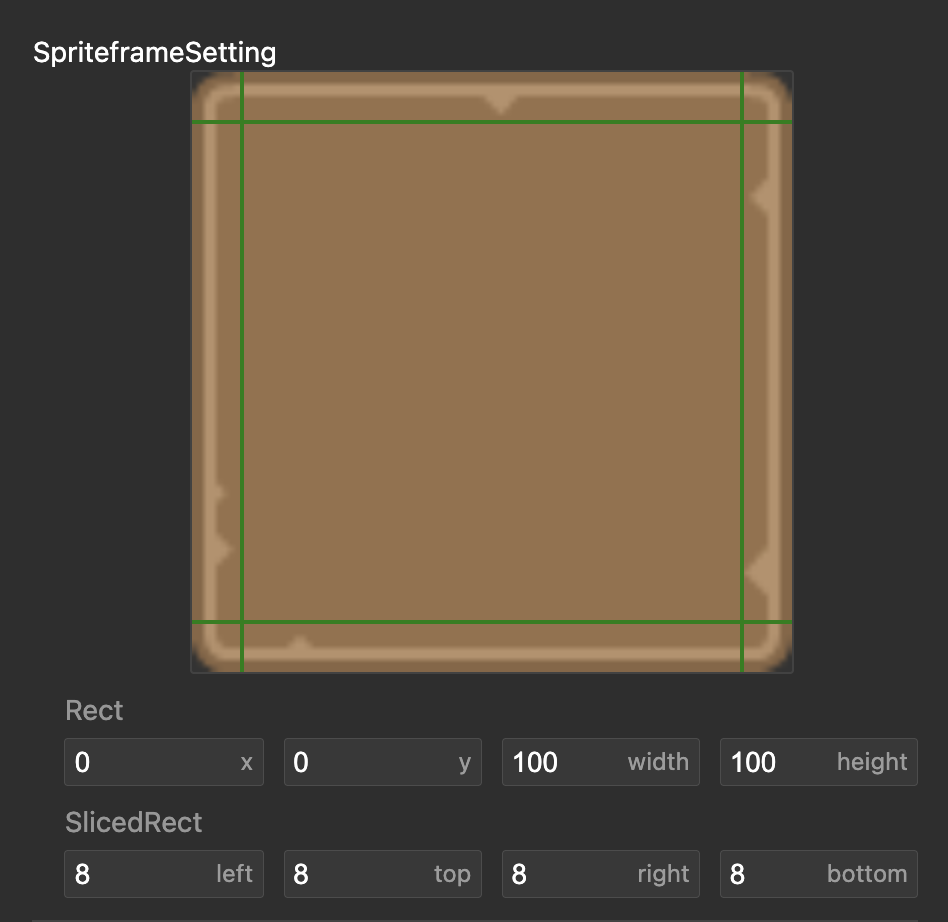Click the SlicedRect bottom input field
The width and height of the screenshot is (948, 922).
(819, 874)
